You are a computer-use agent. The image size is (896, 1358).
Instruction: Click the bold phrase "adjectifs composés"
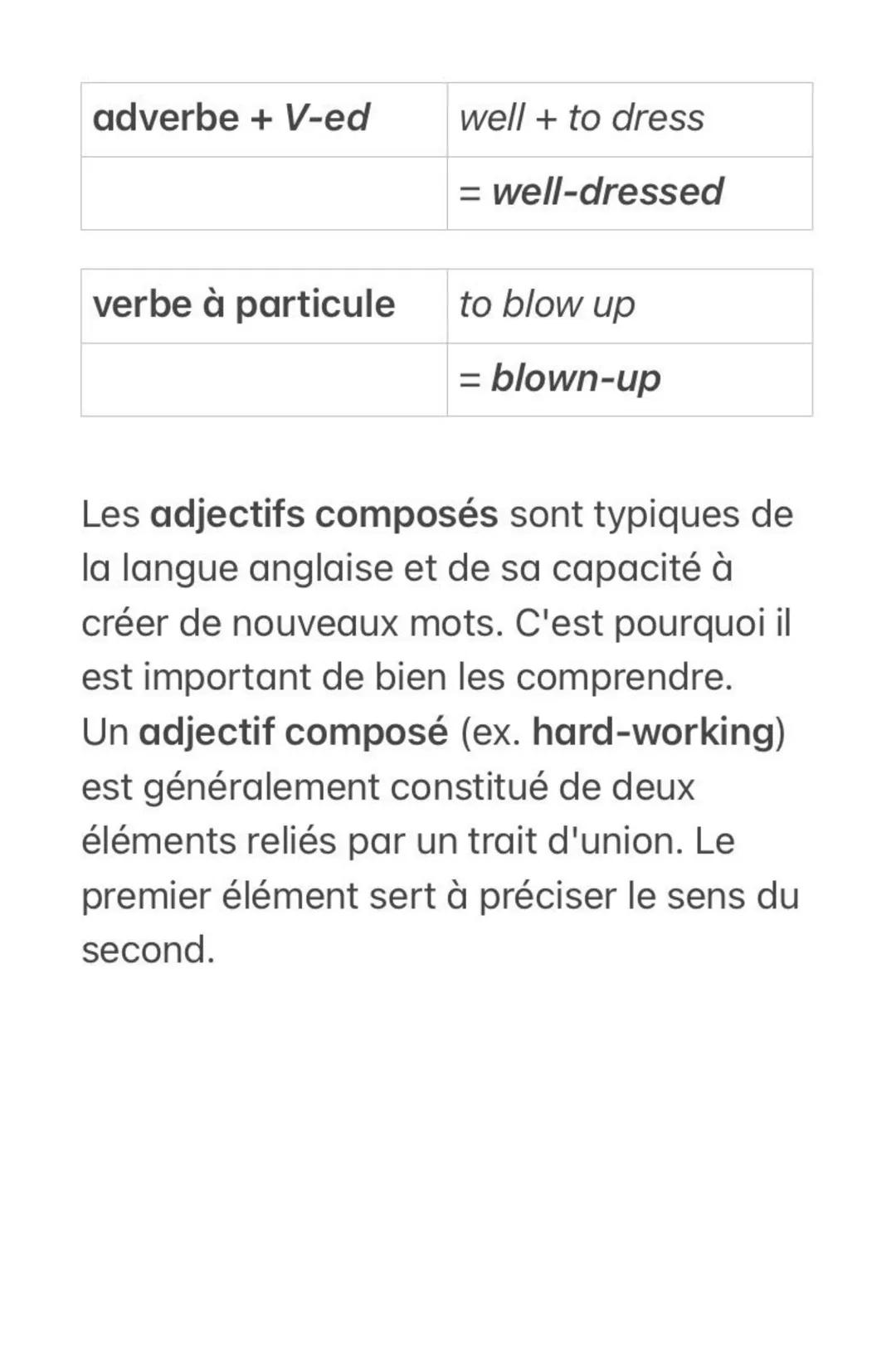324,514
